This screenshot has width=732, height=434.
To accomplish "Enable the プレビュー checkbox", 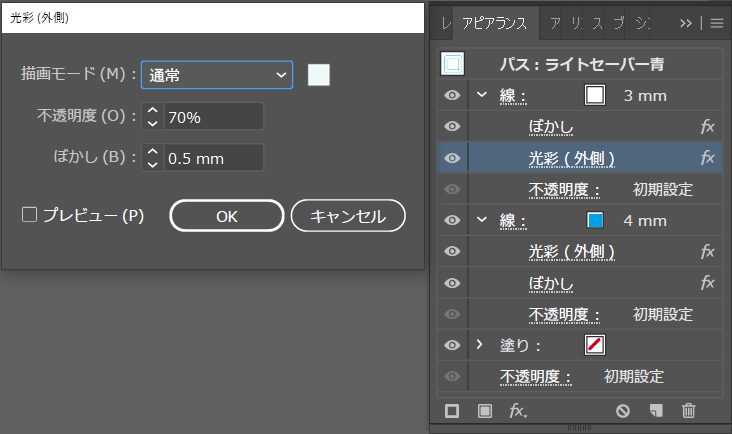I will (29, 215).
